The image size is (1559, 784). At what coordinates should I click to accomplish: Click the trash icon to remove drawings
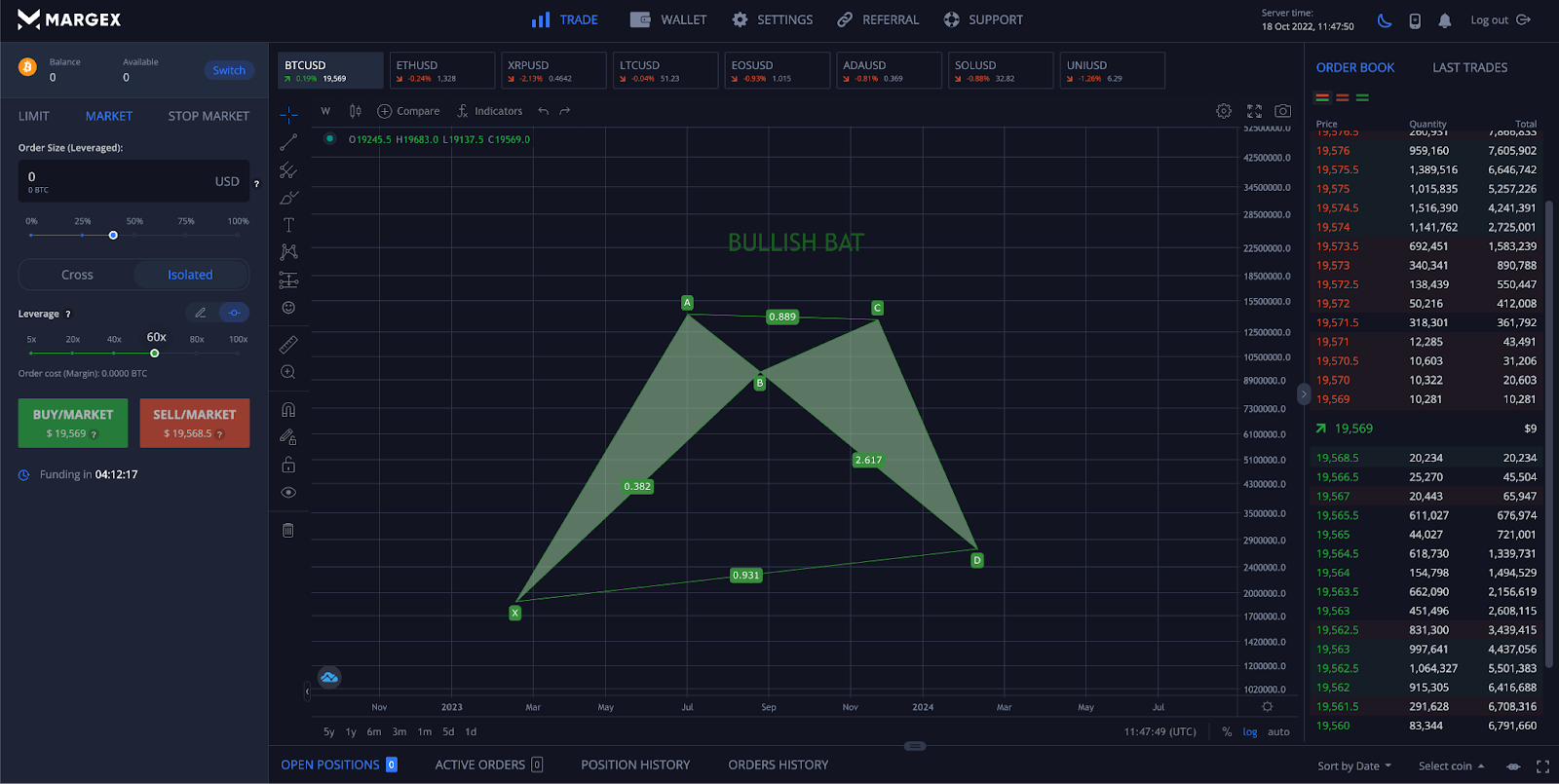click(288, 530)
